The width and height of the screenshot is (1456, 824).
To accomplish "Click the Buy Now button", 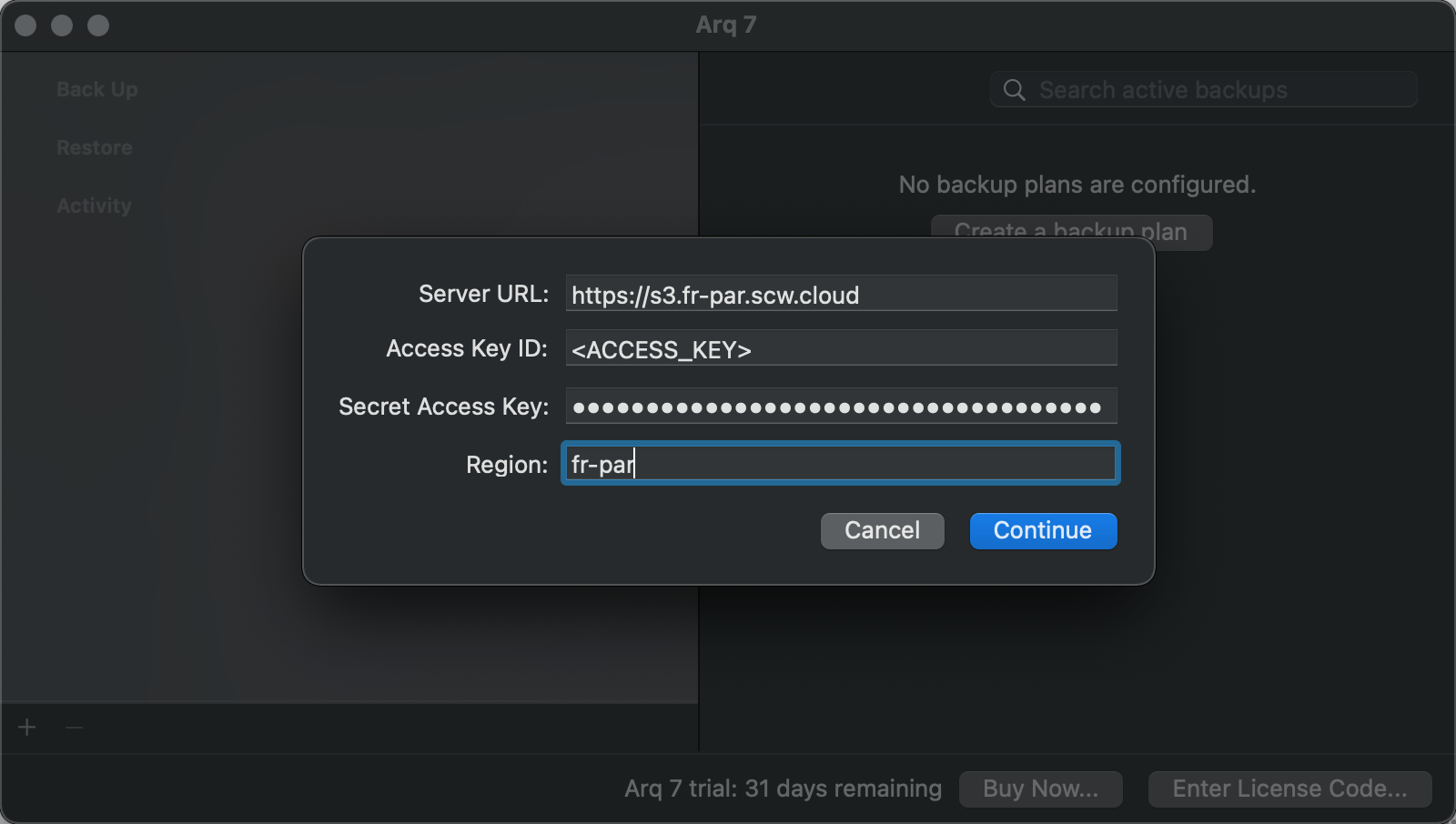I will click(1040, 789).
